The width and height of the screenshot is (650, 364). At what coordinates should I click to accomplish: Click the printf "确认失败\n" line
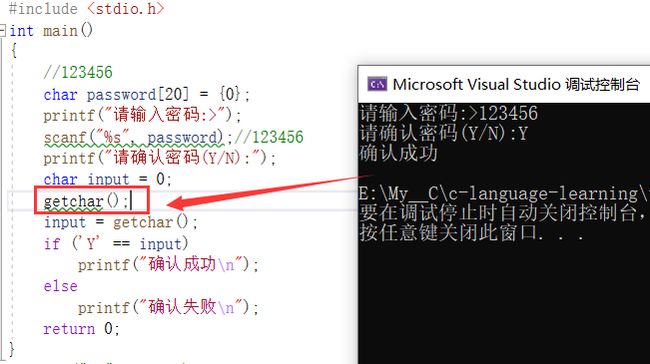pyautogui.click(x=168, y=307)
